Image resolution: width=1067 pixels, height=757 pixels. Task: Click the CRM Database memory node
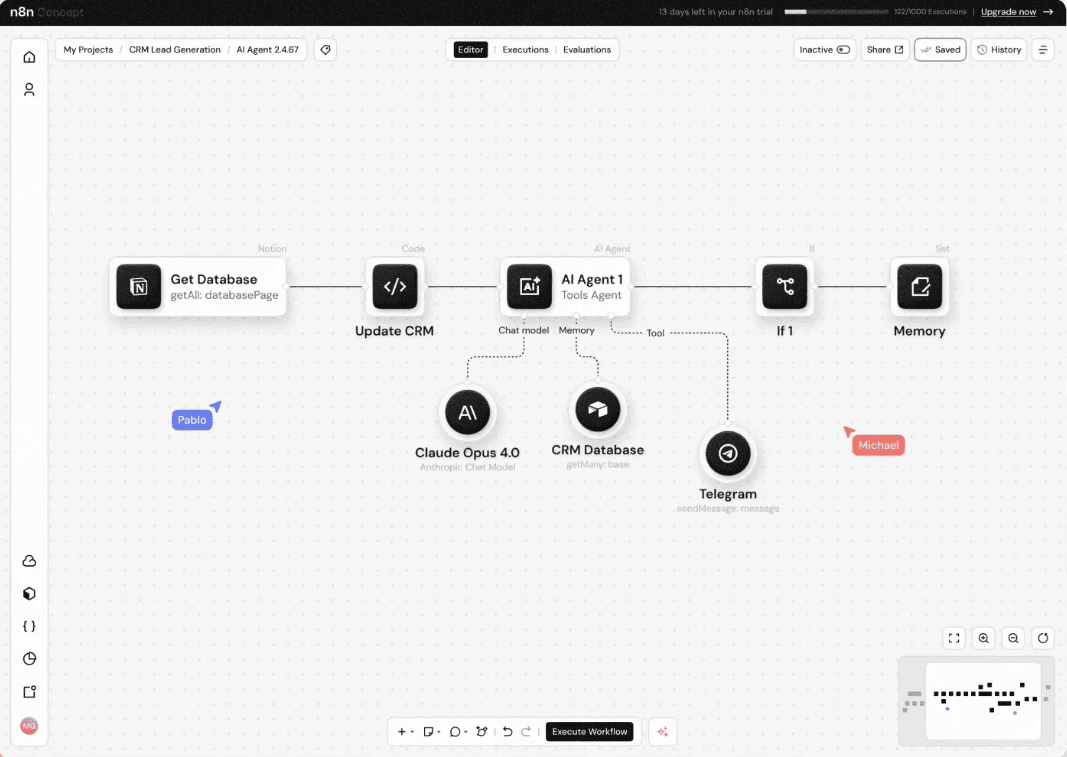(x=598, y=409)
